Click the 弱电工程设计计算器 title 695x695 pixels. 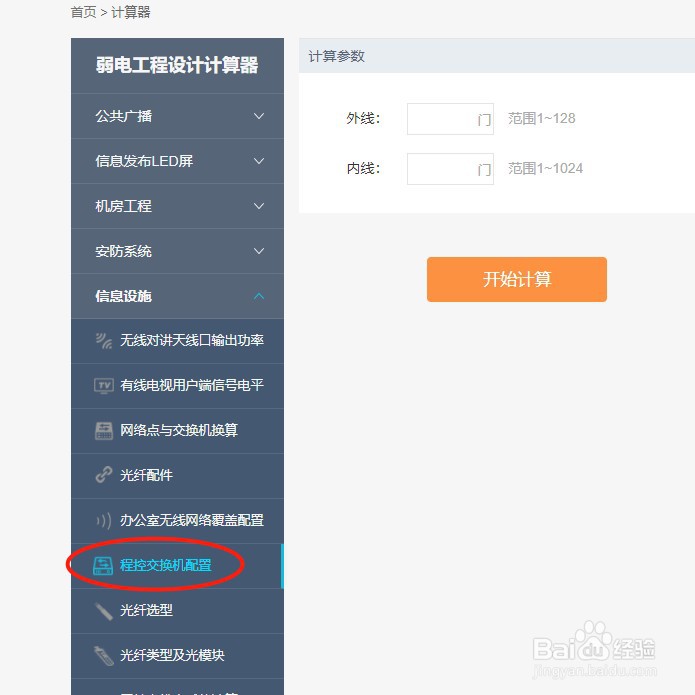177,65
